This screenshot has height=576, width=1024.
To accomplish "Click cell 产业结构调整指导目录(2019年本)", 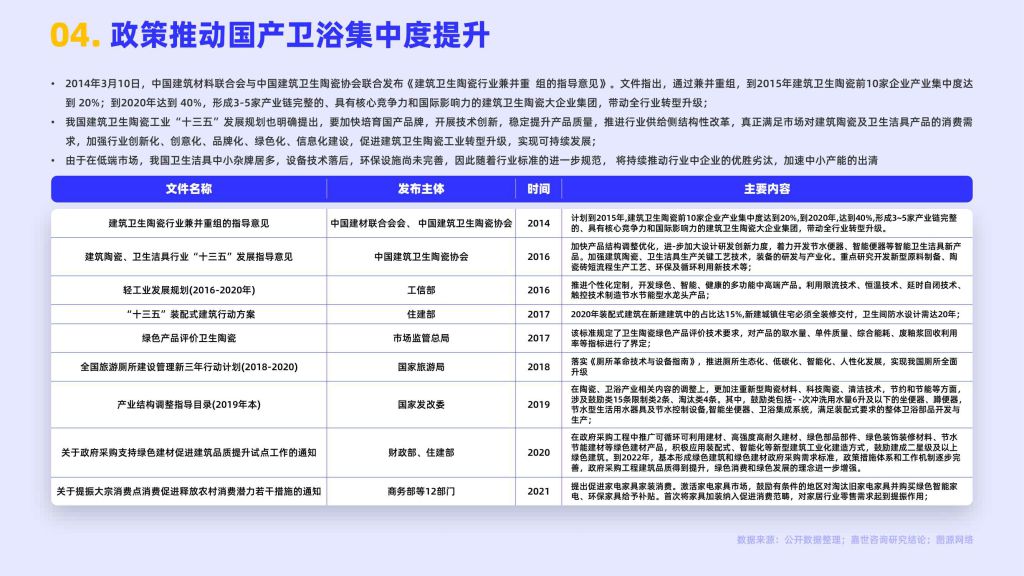I will 189,405.
